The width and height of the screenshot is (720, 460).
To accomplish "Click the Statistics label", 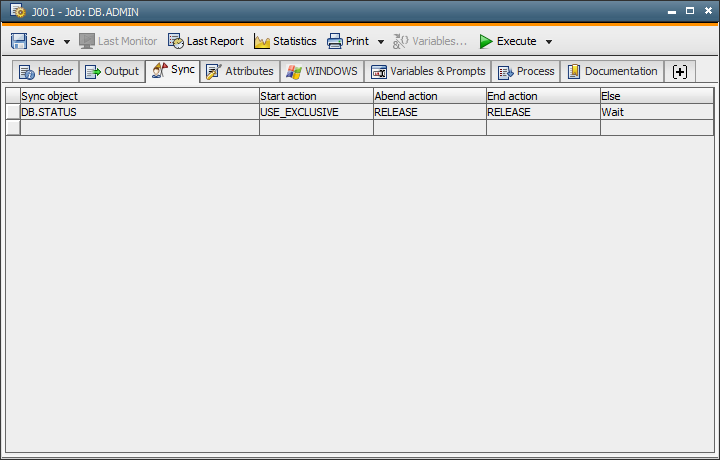I will [x=294, y=41].
